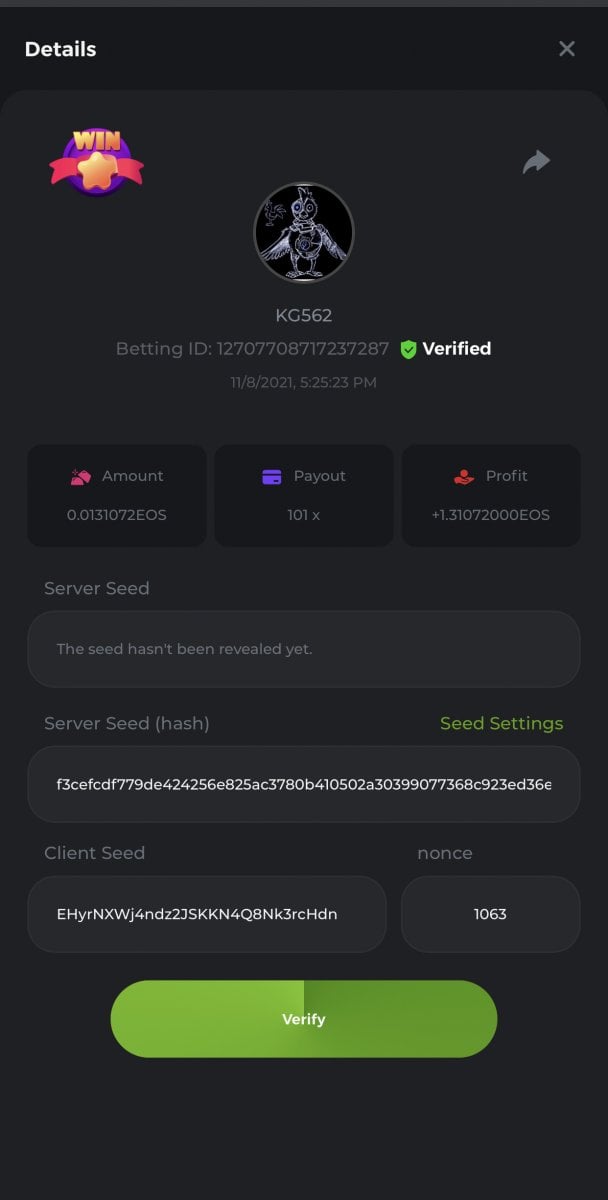
Task: Click the WIN star badge
Action: coord(96,162)
